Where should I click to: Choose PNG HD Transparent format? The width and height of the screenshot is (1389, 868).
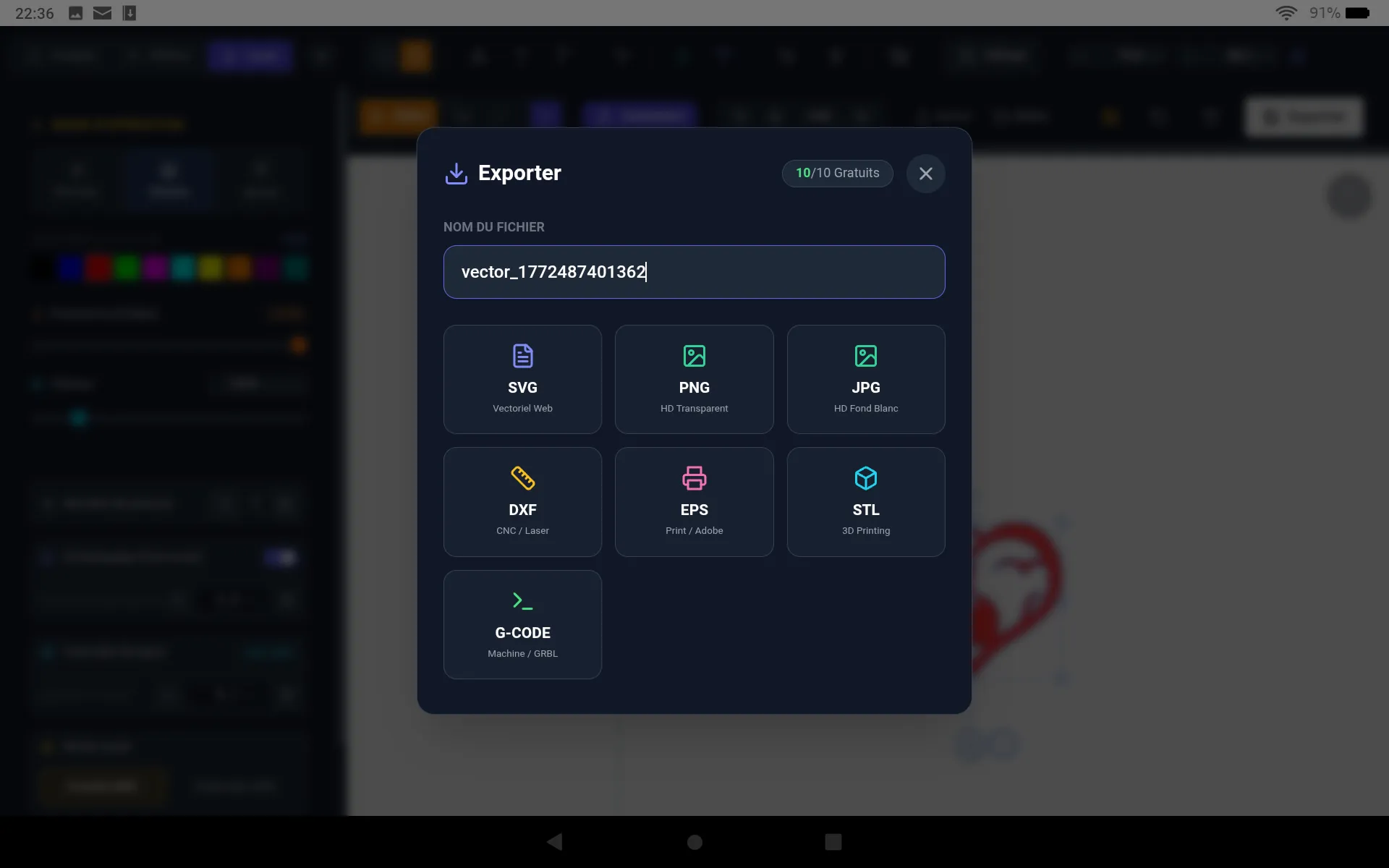coord(694,379)
